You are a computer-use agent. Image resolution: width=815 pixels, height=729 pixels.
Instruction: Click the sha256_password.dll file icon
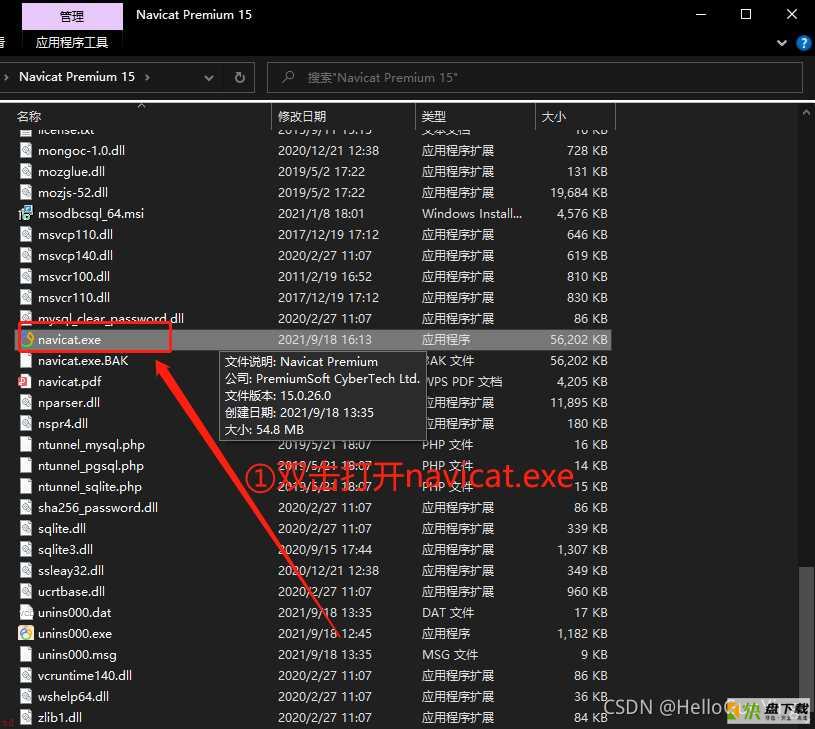click(x=25, y=508)
